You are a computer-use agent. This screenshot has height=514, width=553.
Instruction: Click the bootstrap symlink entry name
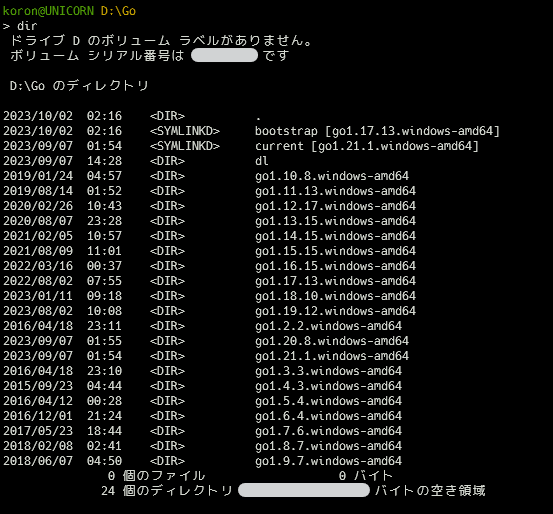(377, 131)
